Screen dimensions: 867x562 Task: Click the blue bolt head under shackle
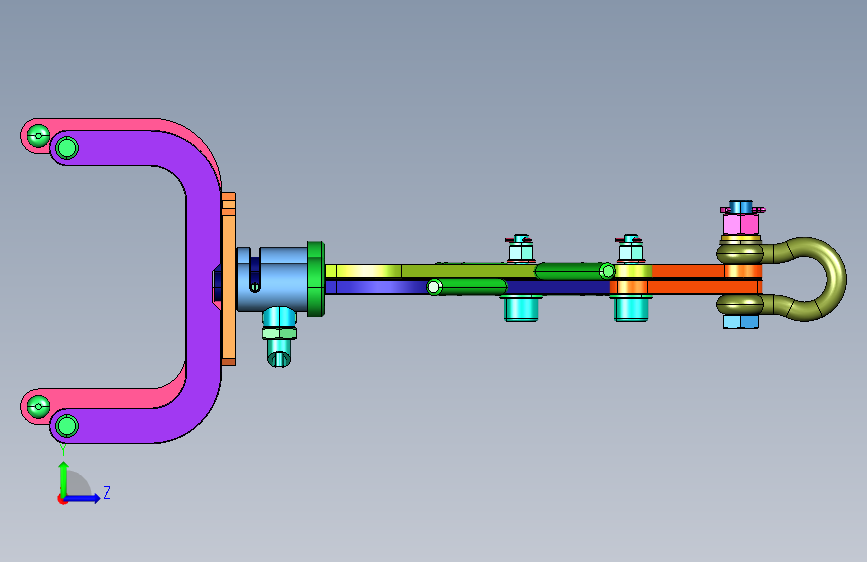pyautogui.click(x=741, y=322)
